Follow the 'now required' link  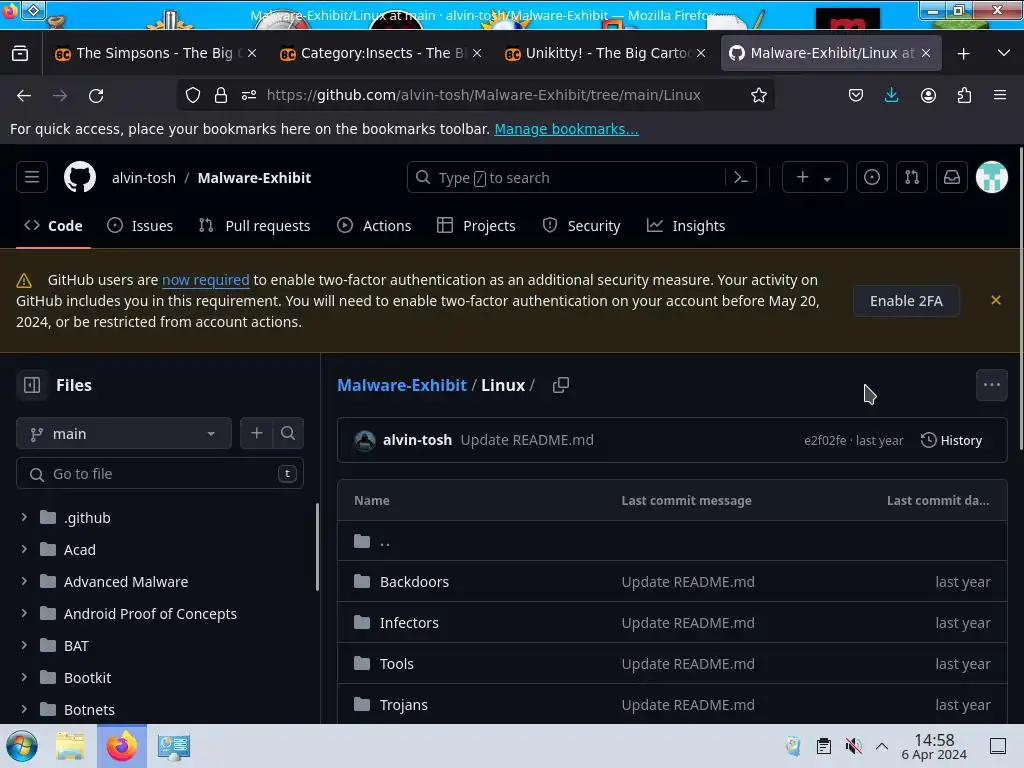click(206, 280)
